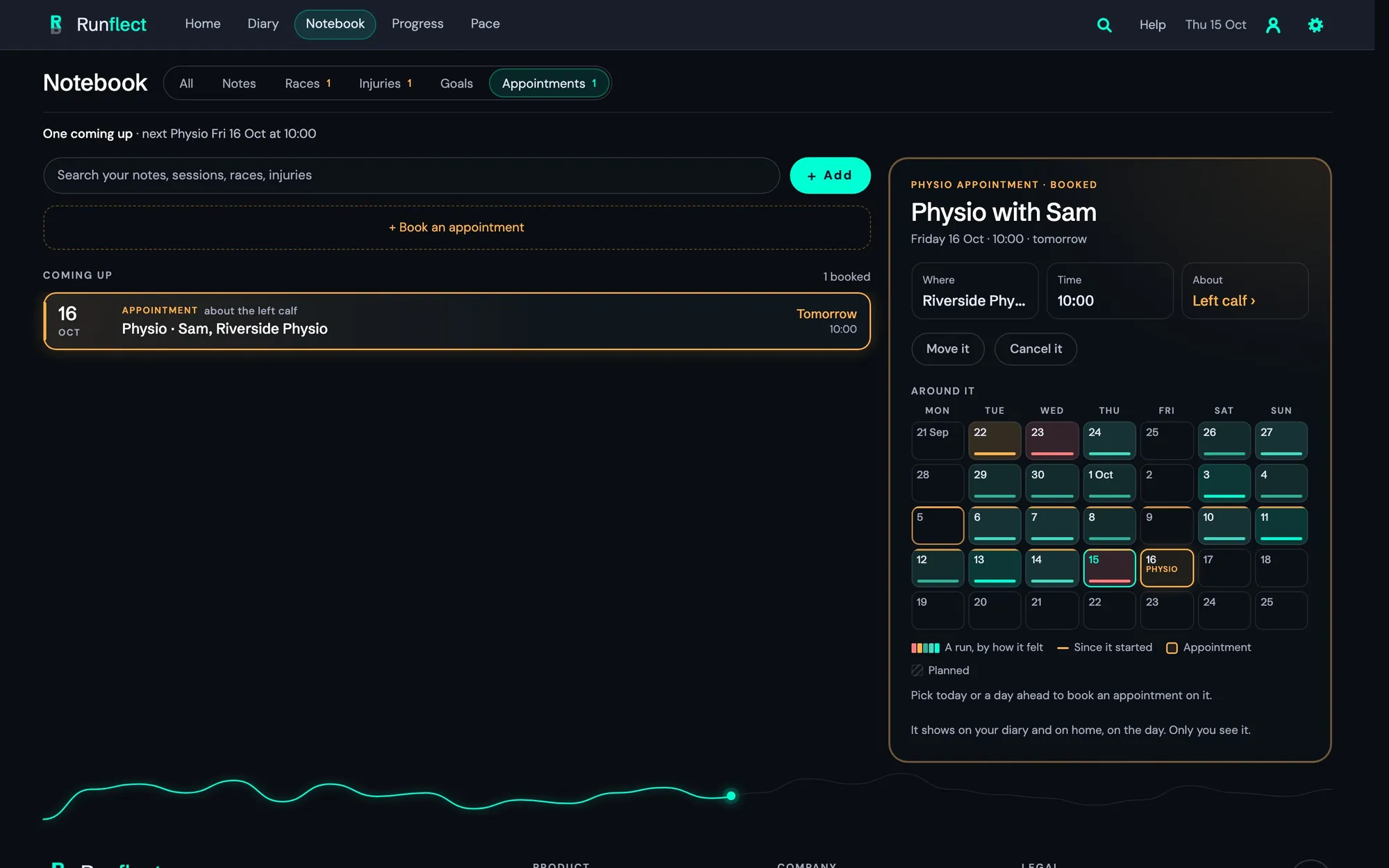Open the user profile icon
The image size is (1389, 868).
pos(1273,25)
